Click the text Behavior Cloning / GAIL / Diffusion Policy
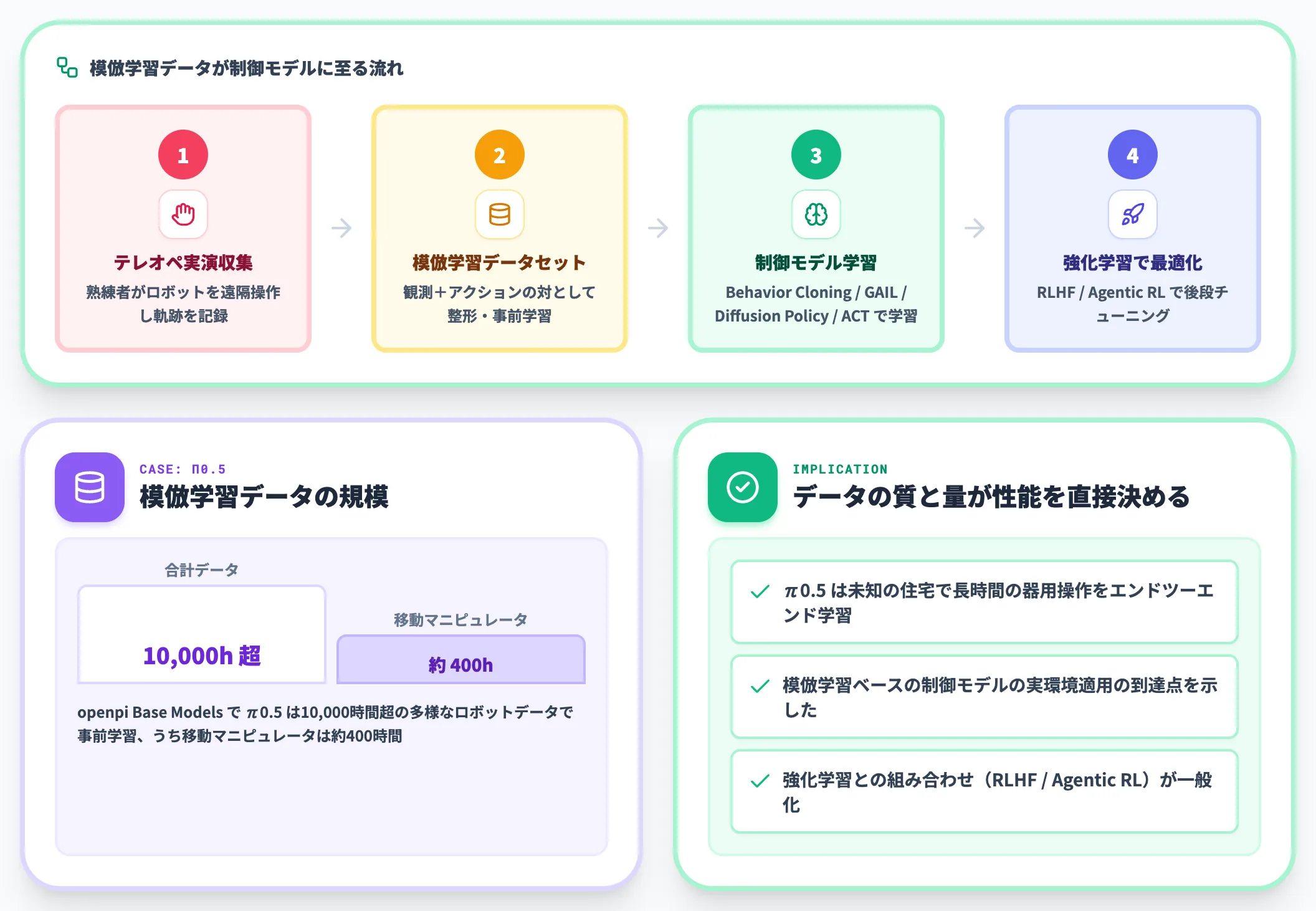Screen dimensions: 1316x911 tap(816, 304)
